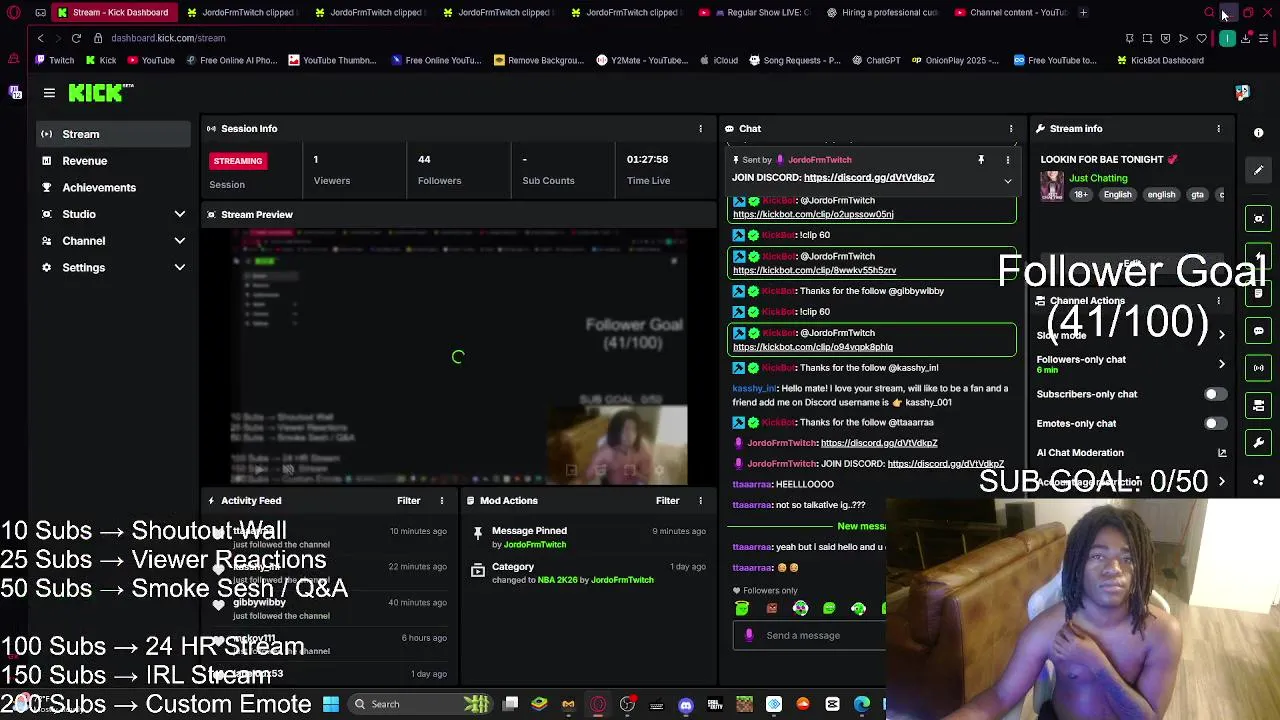Click the pencil edit icon in right sidebar

(1259, 170)
